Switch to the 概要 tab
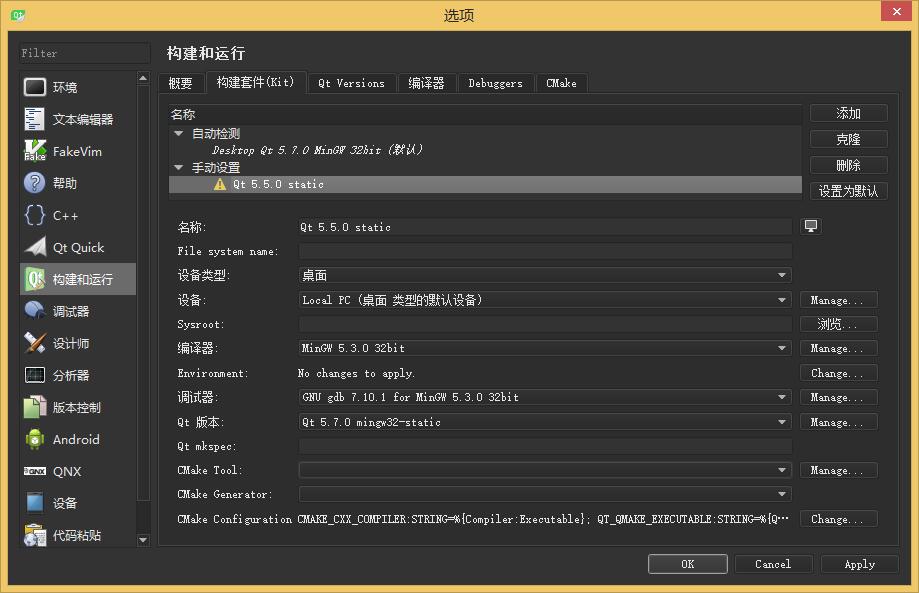Screen dimensions: 919x593 (x=181, y=83)
